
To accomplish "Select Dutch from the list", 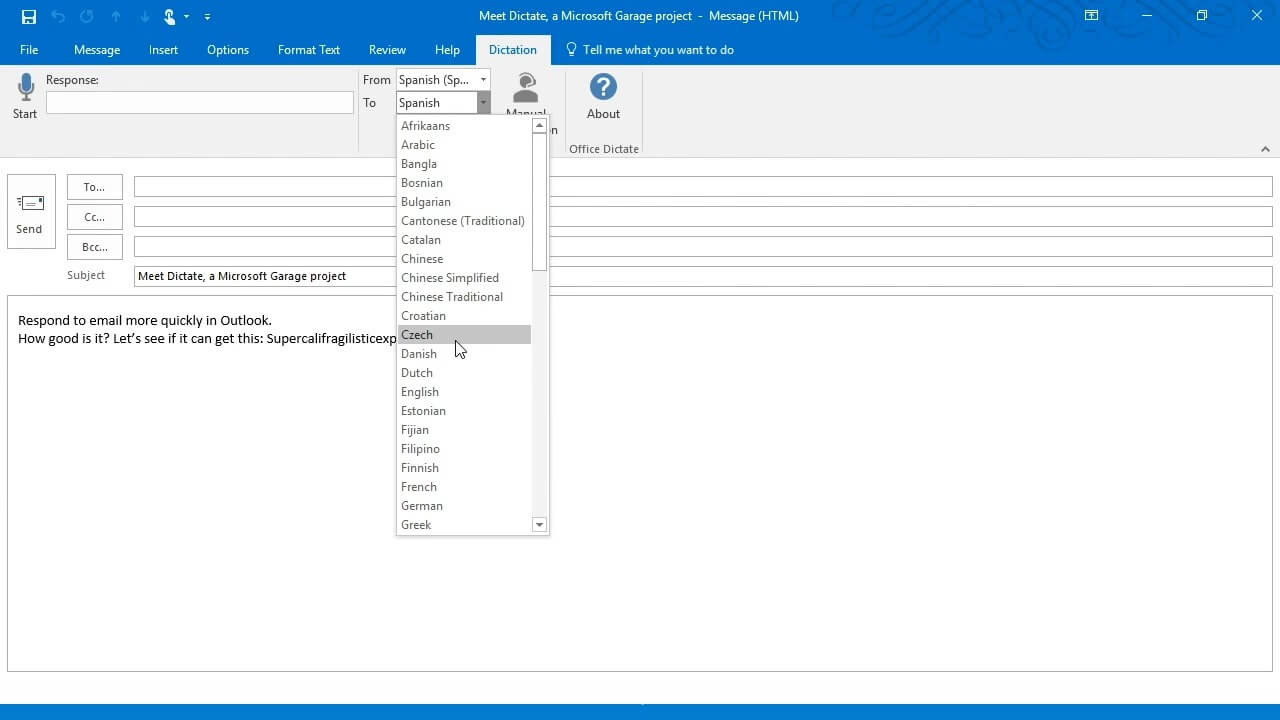I will [464, 373].
